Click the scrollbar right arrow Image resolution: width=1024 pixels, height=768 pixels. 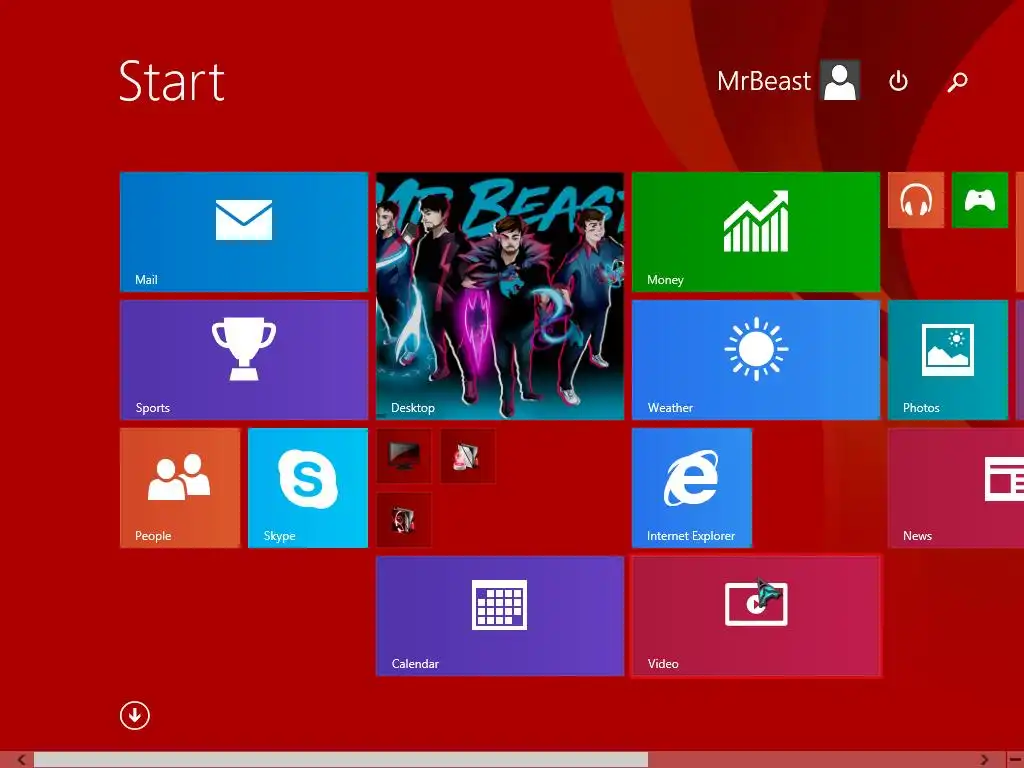pyautogui.click(x=984, y=760)
